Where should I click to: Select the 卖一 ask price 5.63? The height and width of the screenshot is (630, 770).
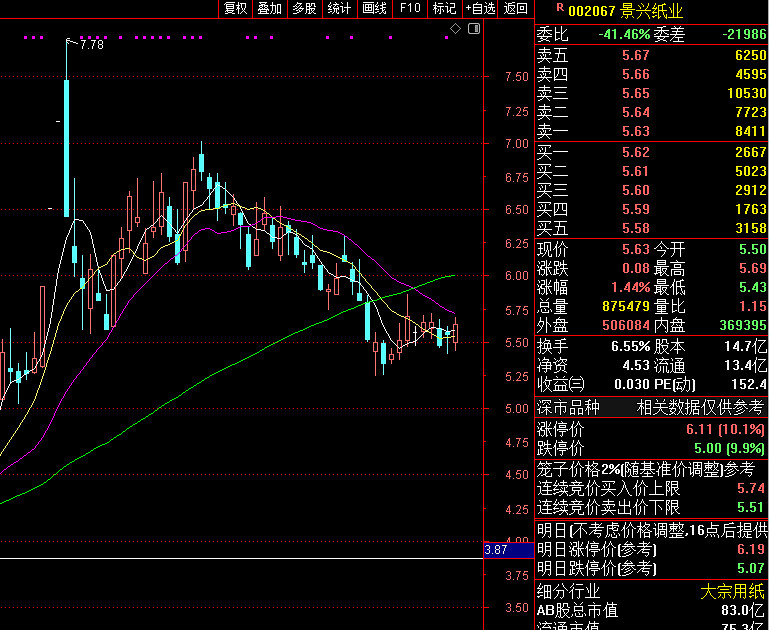pos(635,131)
